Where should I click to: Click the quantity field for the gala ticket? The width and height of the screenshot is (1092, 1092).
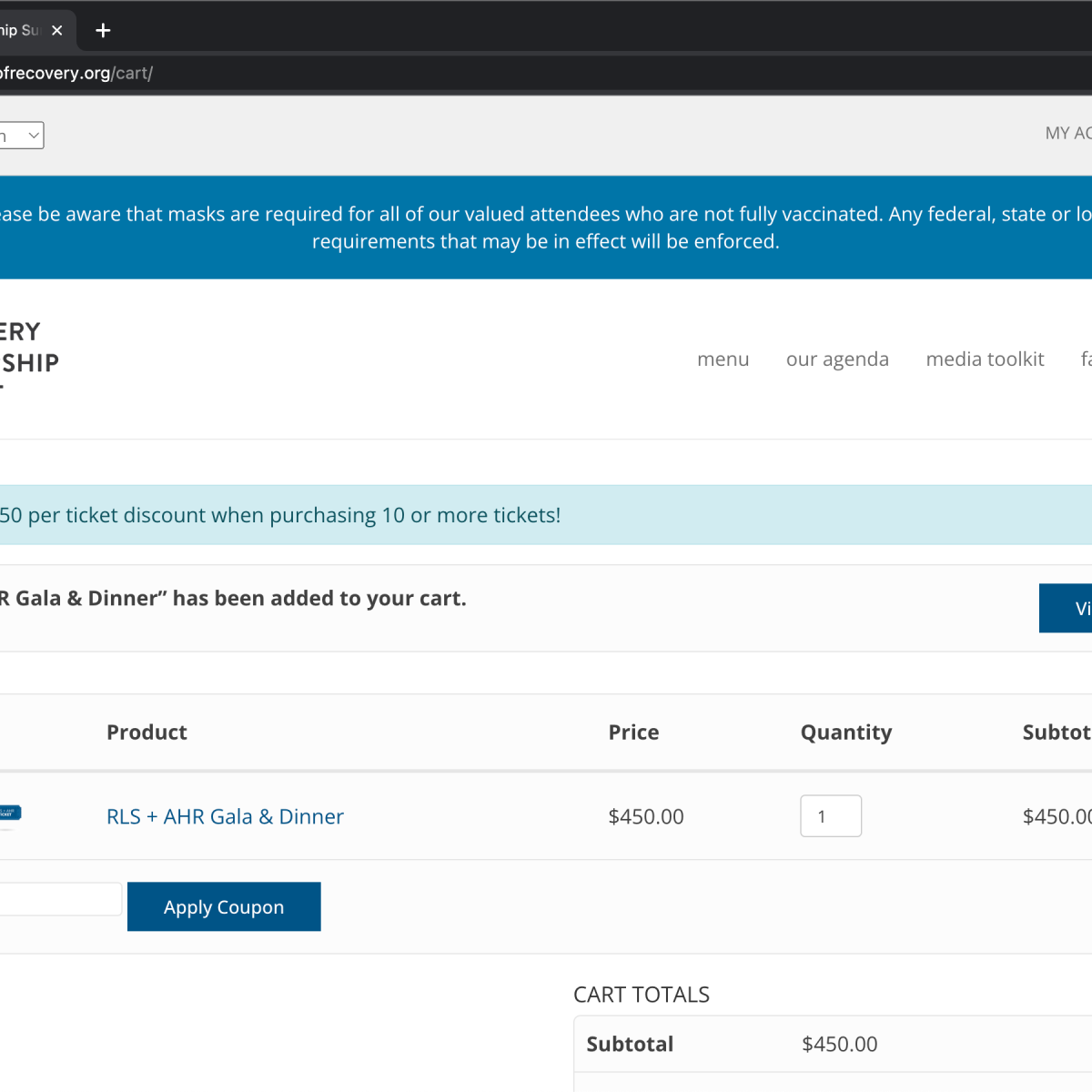click(x=830, y=816)
